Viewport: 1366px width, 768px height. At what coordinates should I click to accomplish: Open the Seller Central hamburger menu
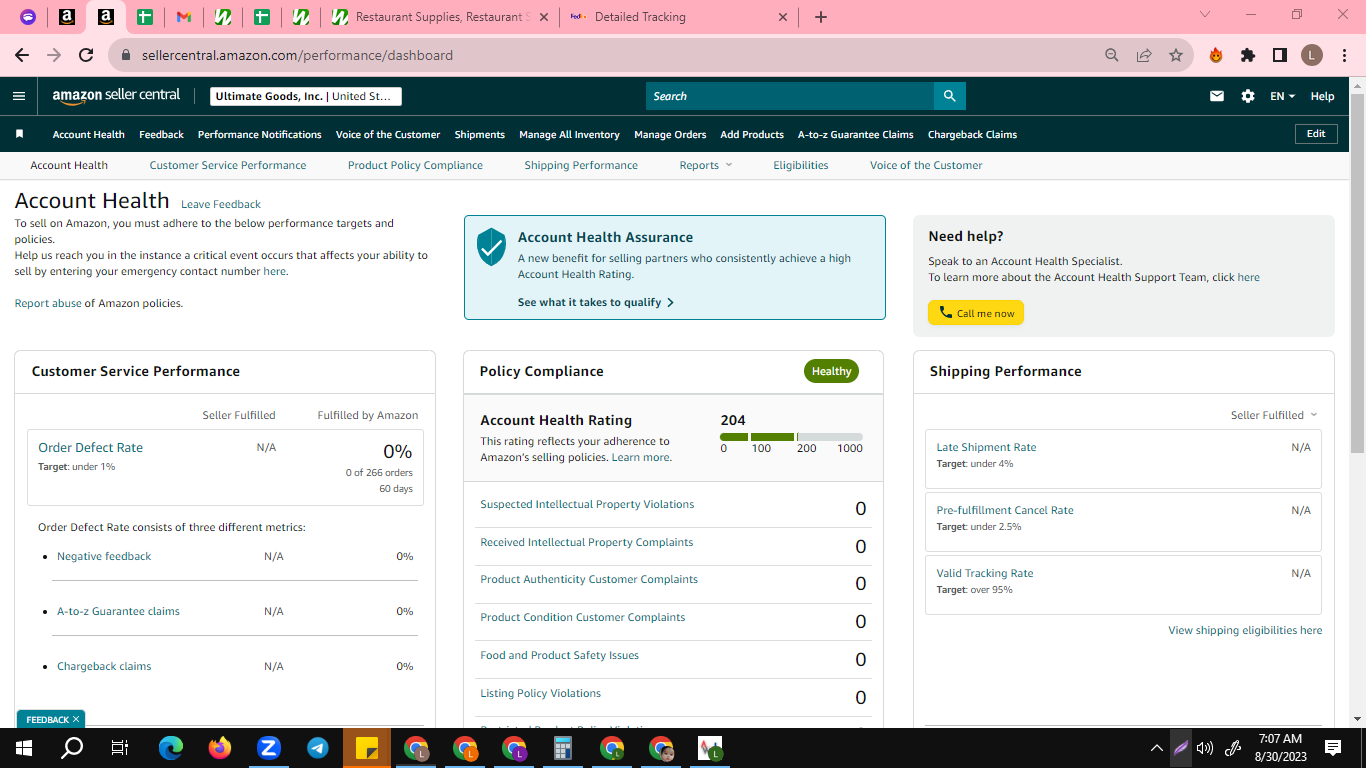click(x=19, y=96)
